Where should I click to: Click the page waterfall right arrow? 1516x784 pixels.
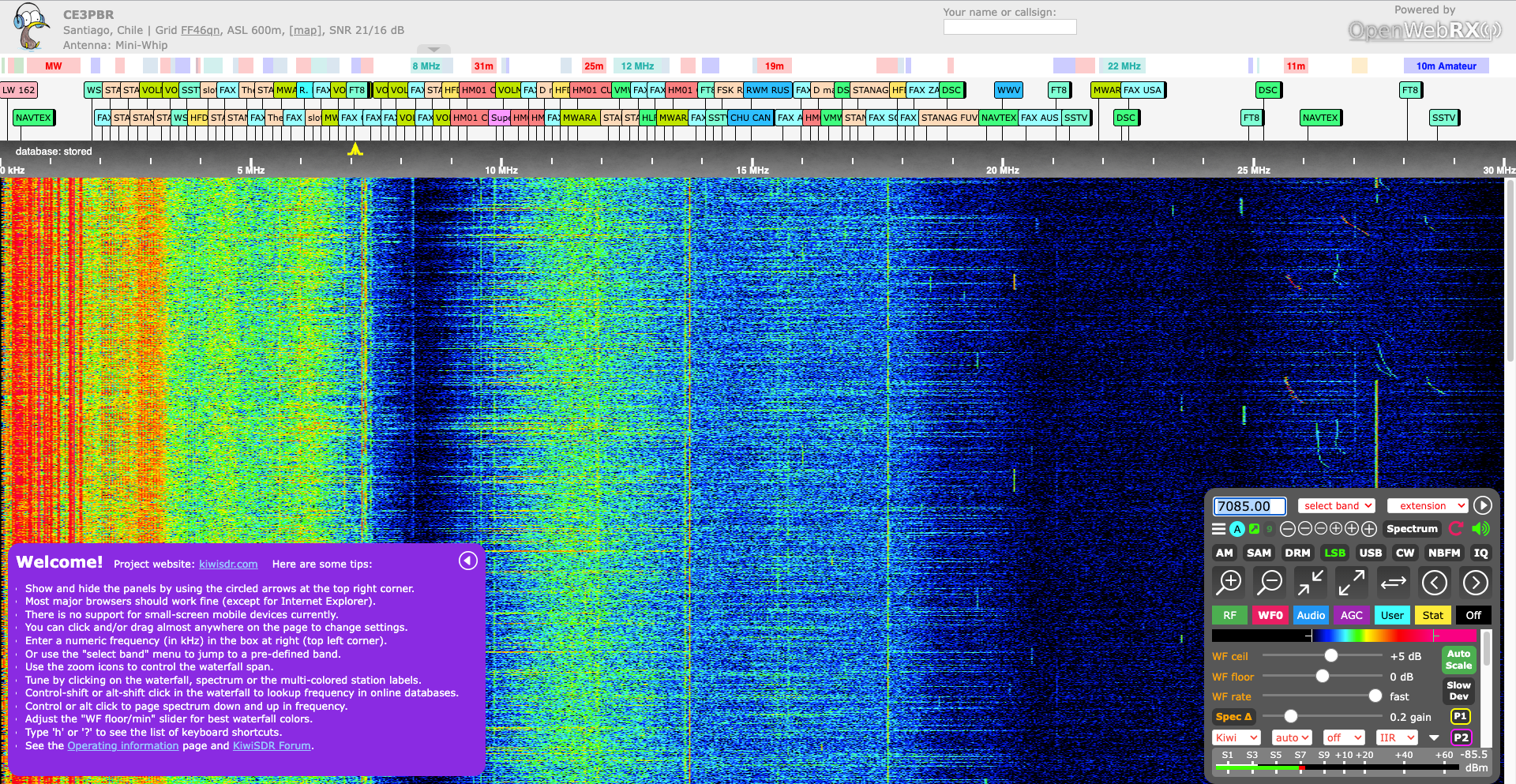point(1475,583)
